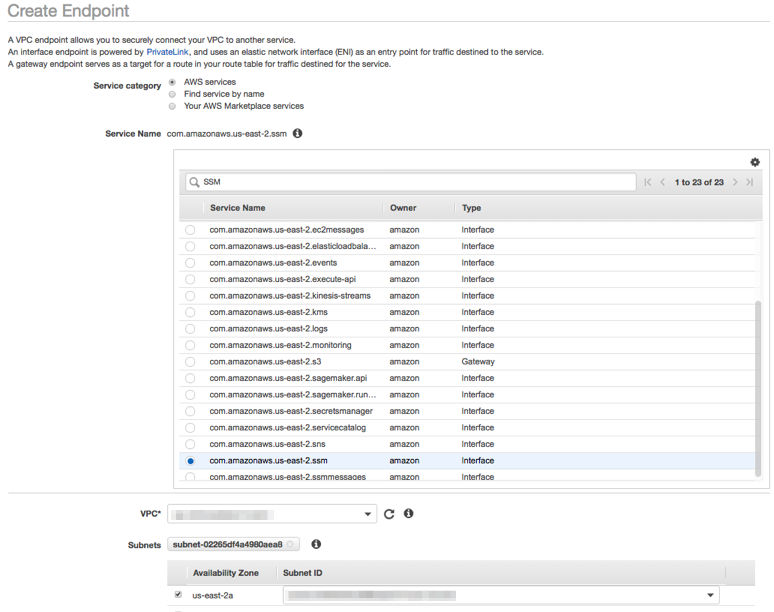The image size is (774, 612).
Task: Click the service search filter field
Action: point(411,182)
